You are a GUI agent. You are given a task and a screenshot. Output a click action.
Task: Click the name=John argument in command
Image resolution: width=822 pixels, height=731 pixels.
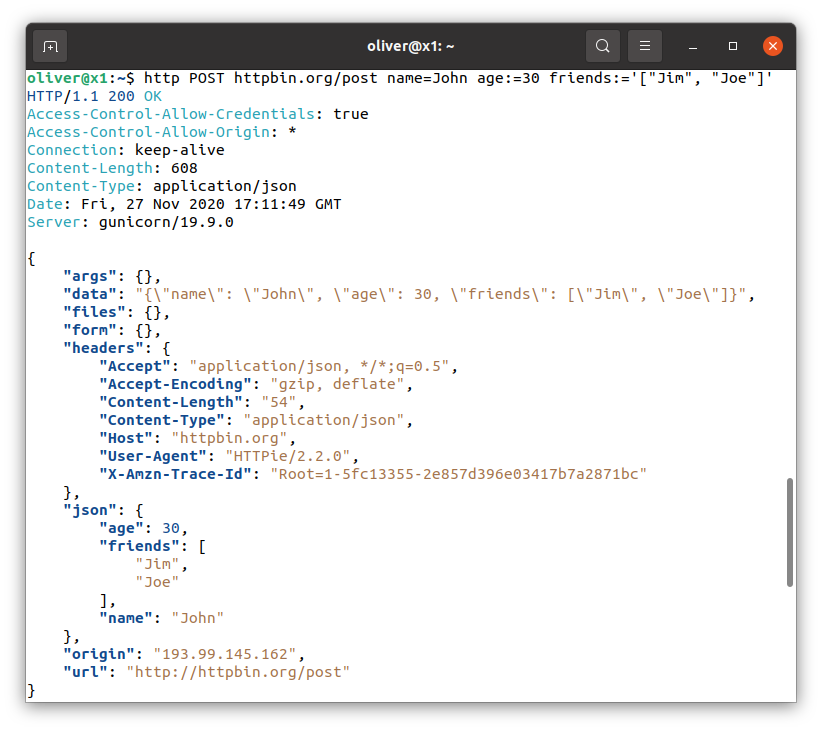click(x=427, y=78)
